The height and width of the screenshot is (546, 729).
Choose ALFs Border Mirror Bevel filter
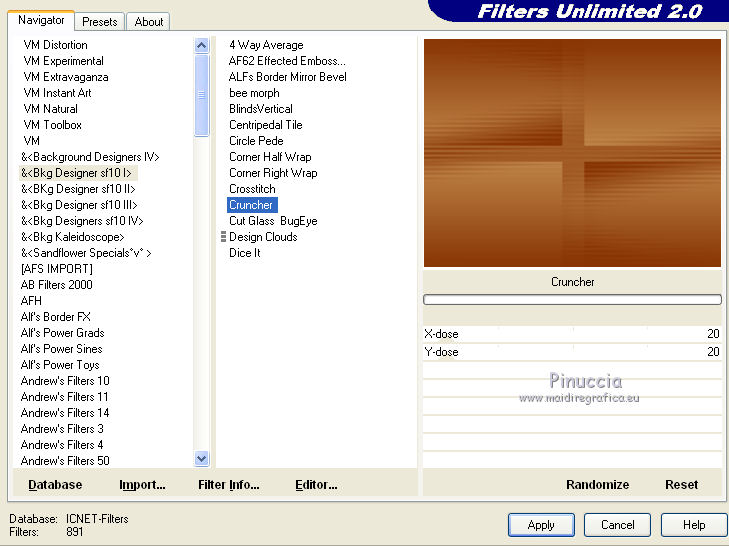[287, 77]
